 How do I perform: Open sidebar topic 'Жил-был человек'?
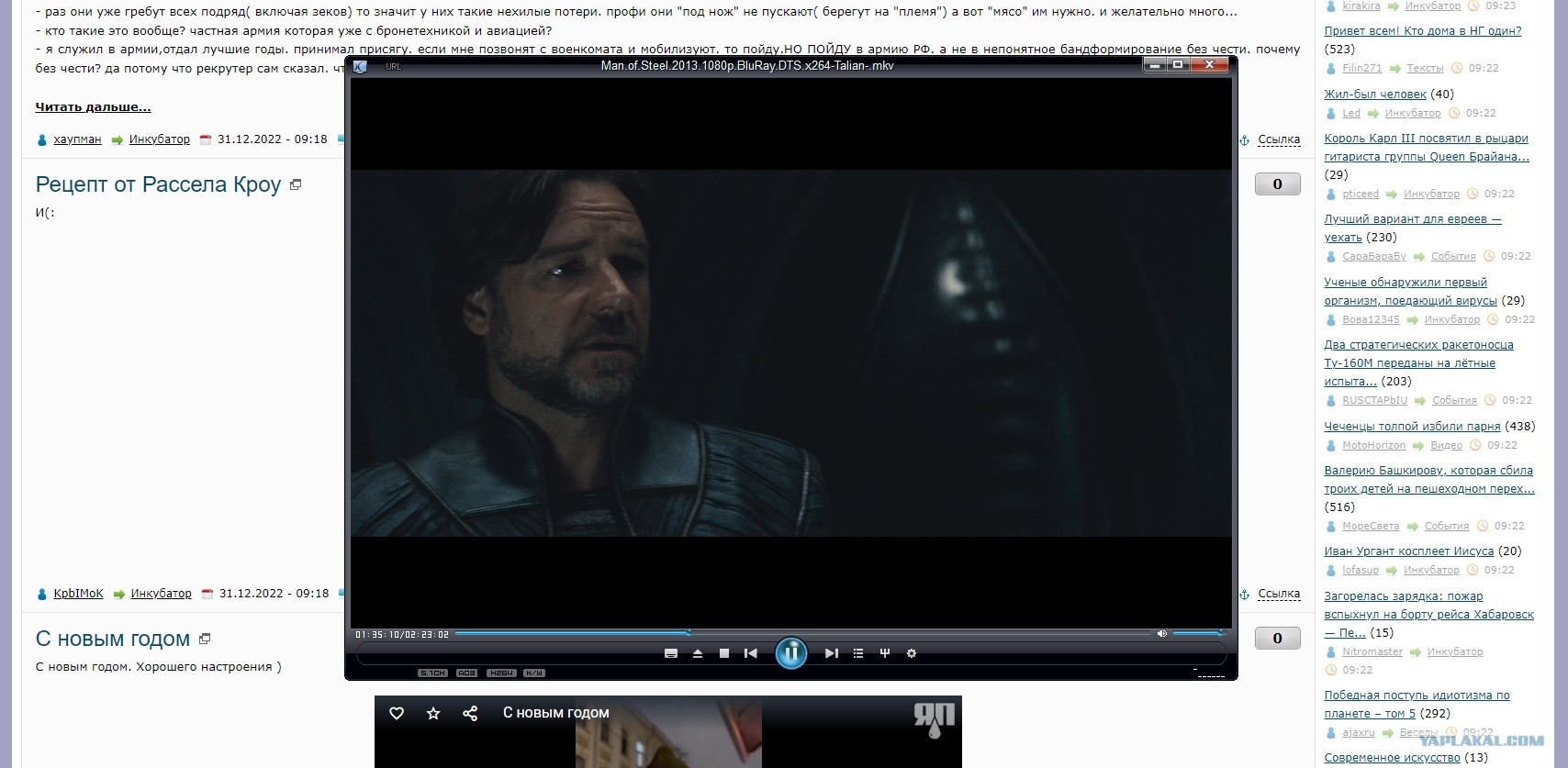click(1375, 95)
